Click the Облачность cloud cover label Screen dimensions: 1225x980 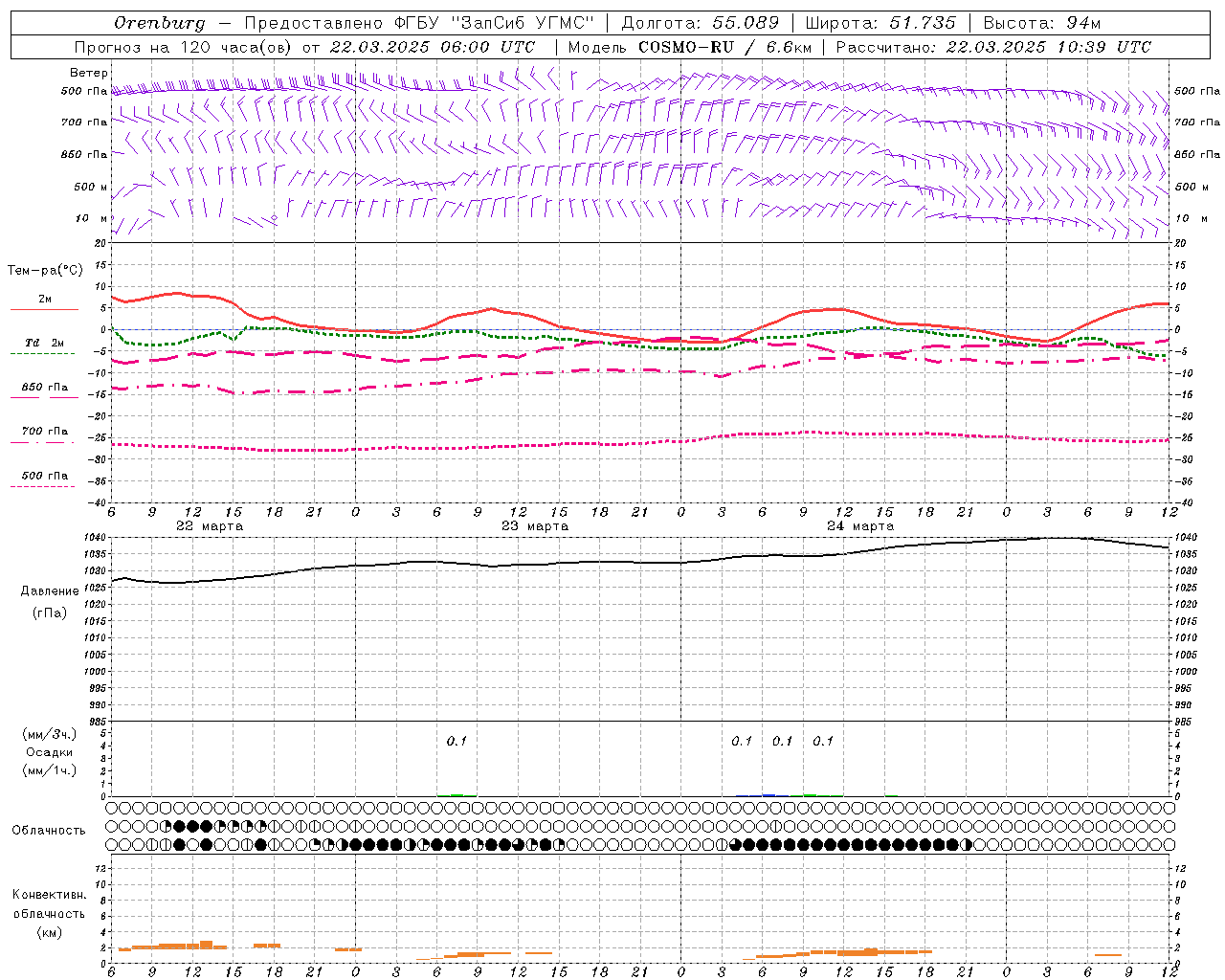49,830
